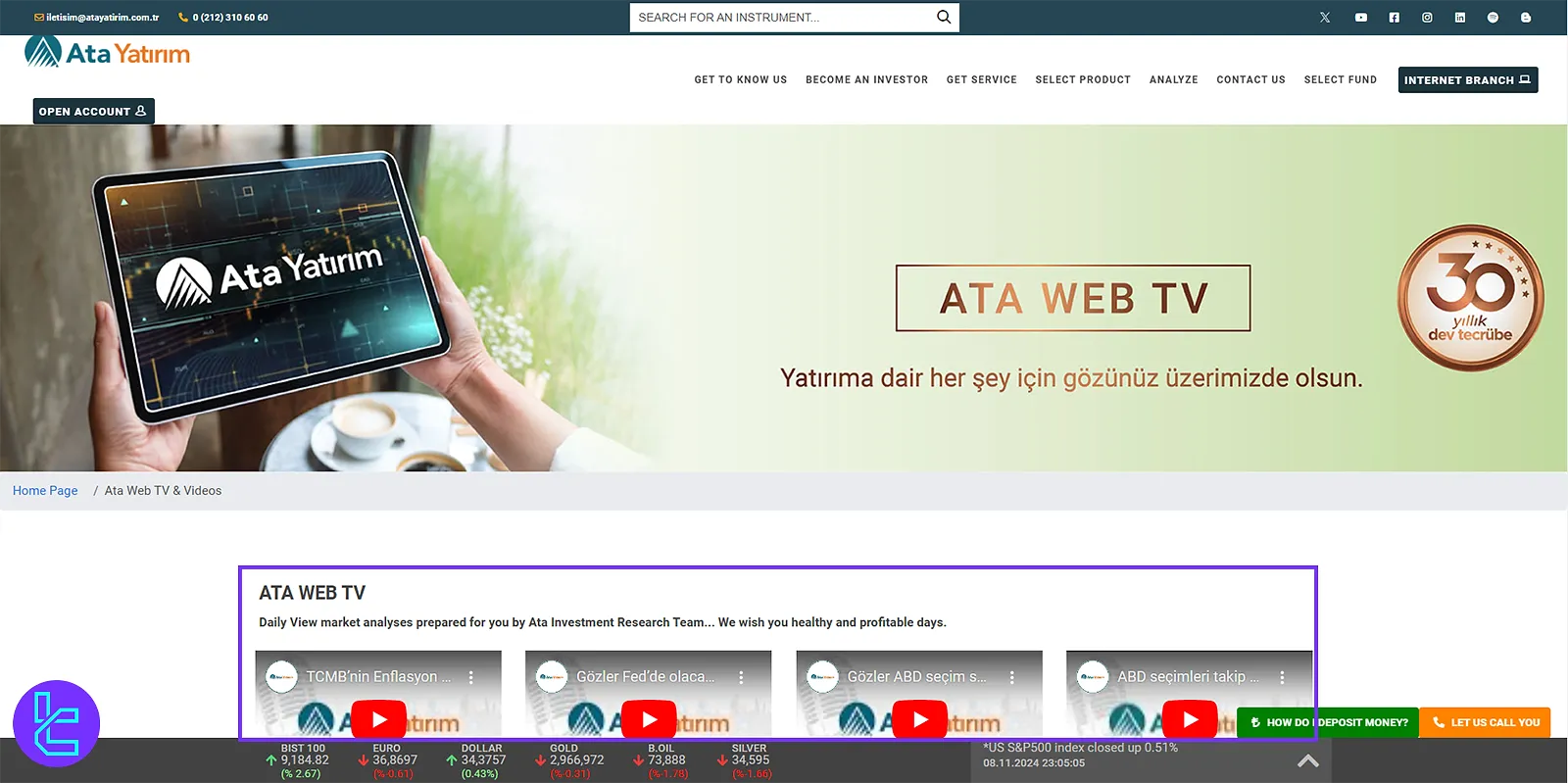
Task: Click the SILVER ticker value 34,595
Action: pos(751,760)
